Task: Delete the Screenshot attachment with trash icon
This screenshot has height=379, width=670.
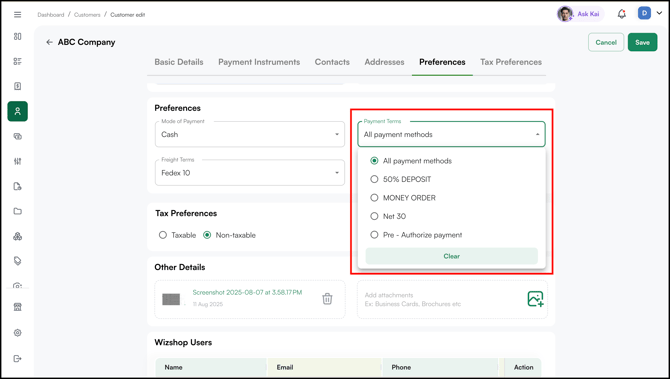Action: coord(327,298)
